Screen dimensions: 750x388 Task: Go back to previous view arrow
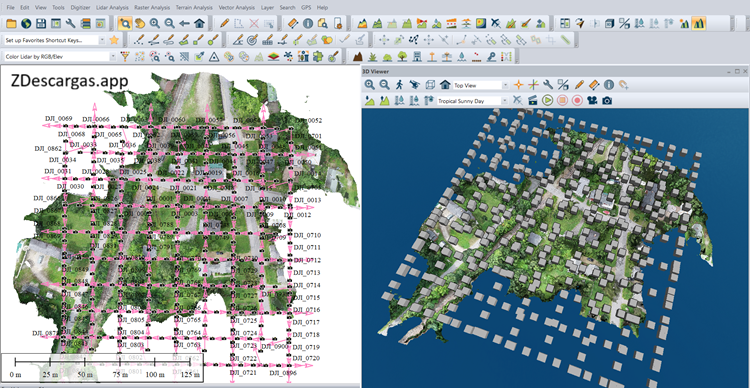[x=184, y=23]
